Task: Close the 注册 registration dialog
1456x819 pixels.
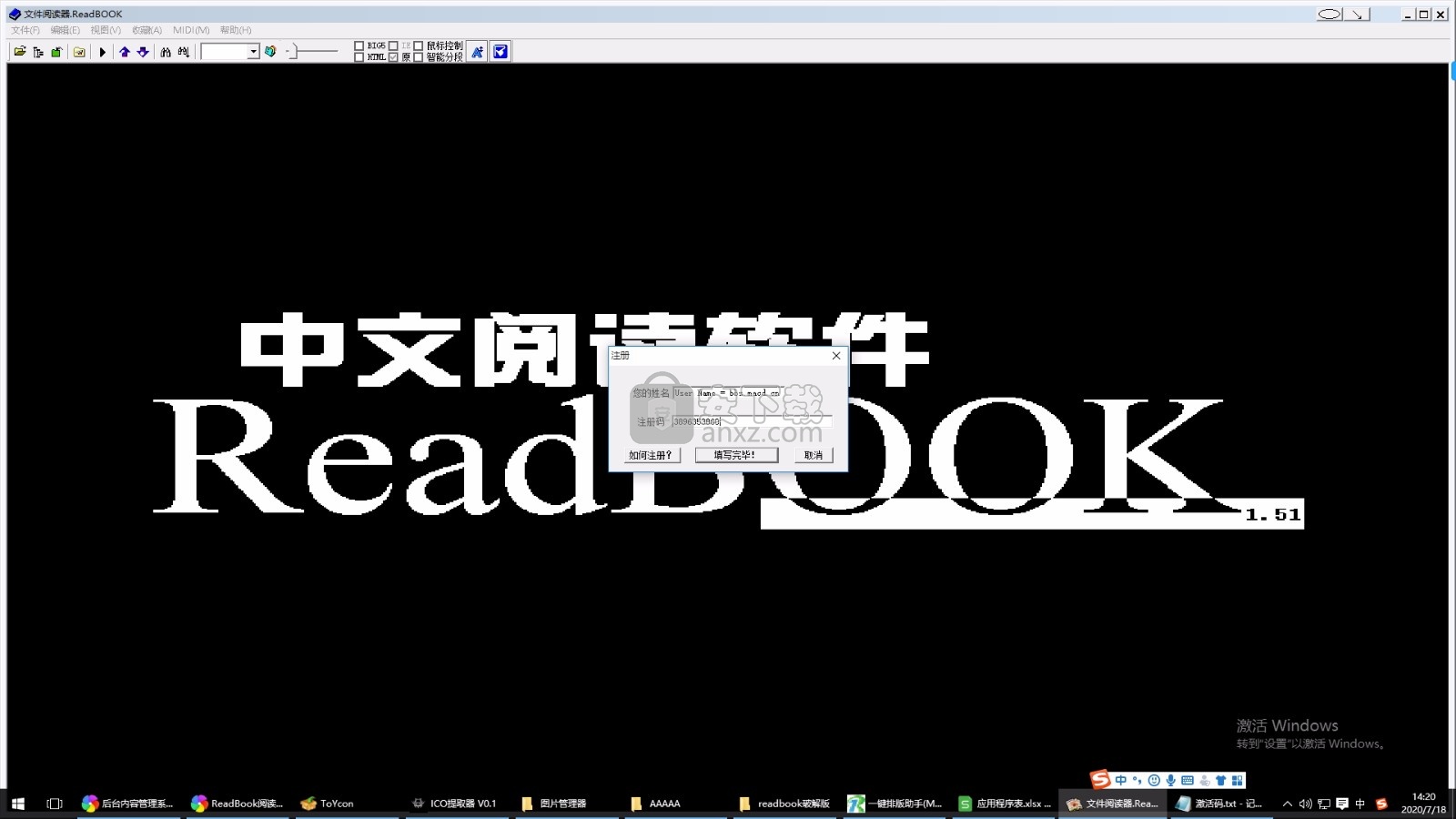Action: 836,356
